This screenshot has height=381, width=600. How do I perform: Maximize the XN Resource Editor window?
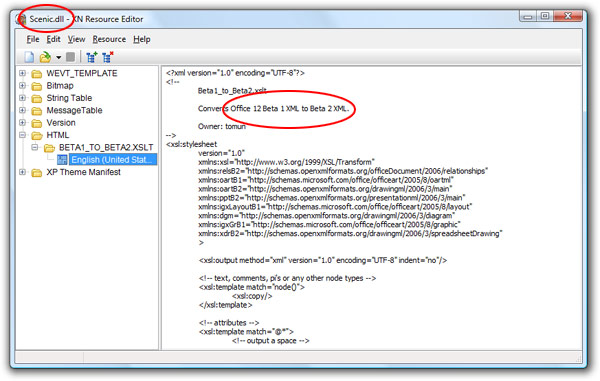(x=545, y=16)
